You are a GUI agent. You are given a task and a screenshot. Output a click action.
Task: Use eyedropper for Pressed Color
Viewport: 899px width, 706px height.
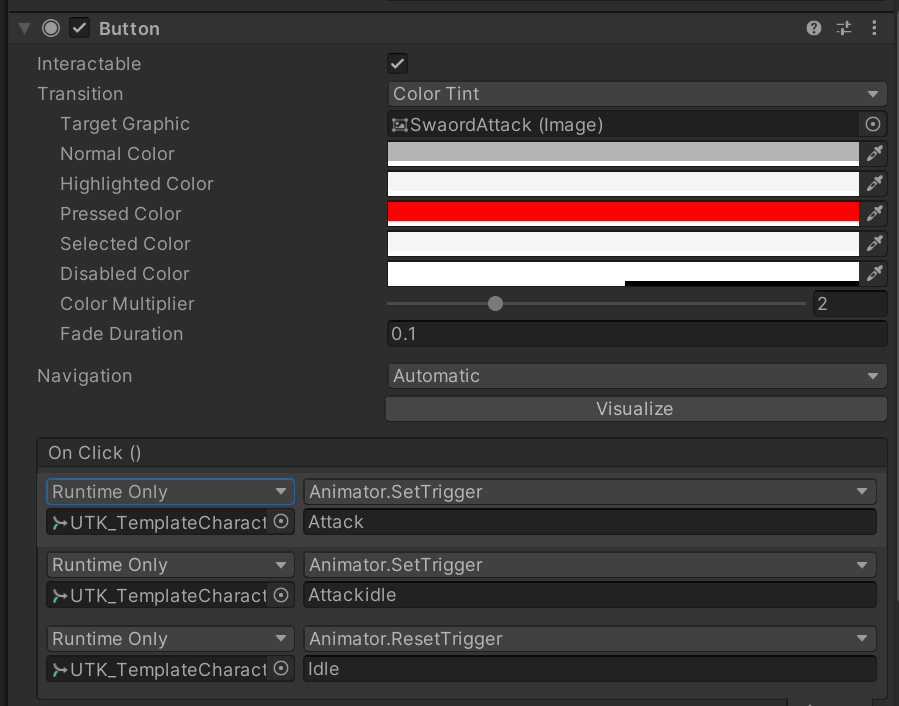[874, 213]
